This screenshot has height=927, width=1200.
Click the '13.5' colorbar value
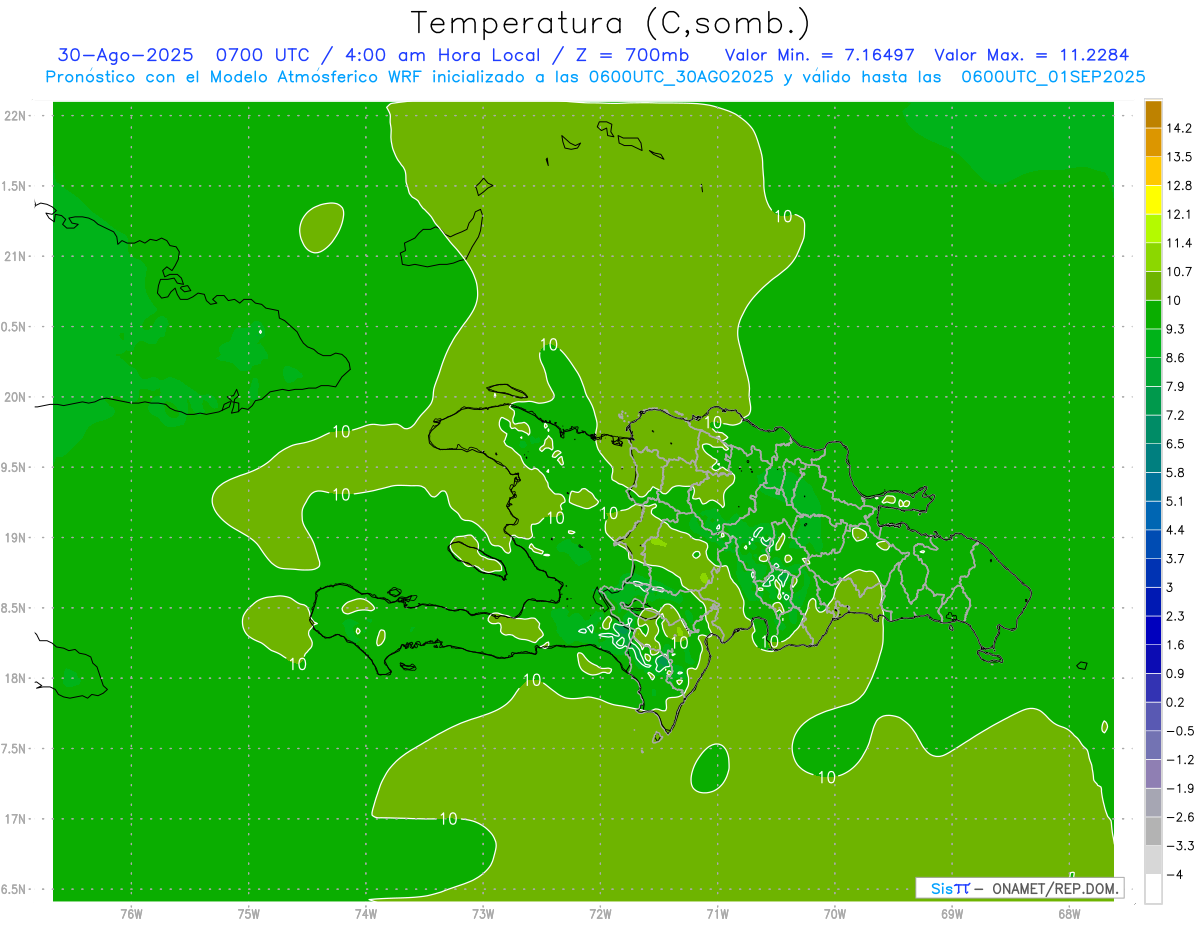(x=1180, y=157)
